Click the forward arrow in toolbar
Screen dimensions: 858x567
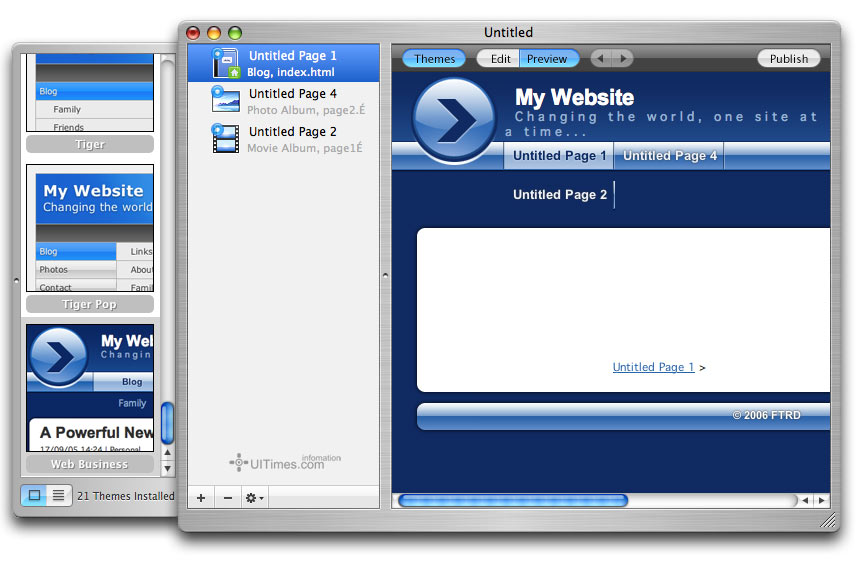(x=623, y=59)
